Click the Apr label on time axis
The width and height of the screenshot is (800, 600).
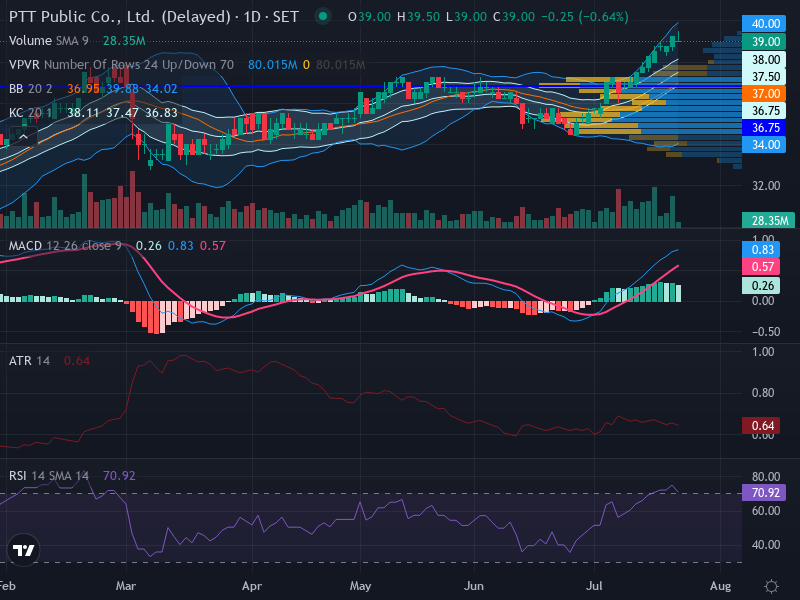252,586
